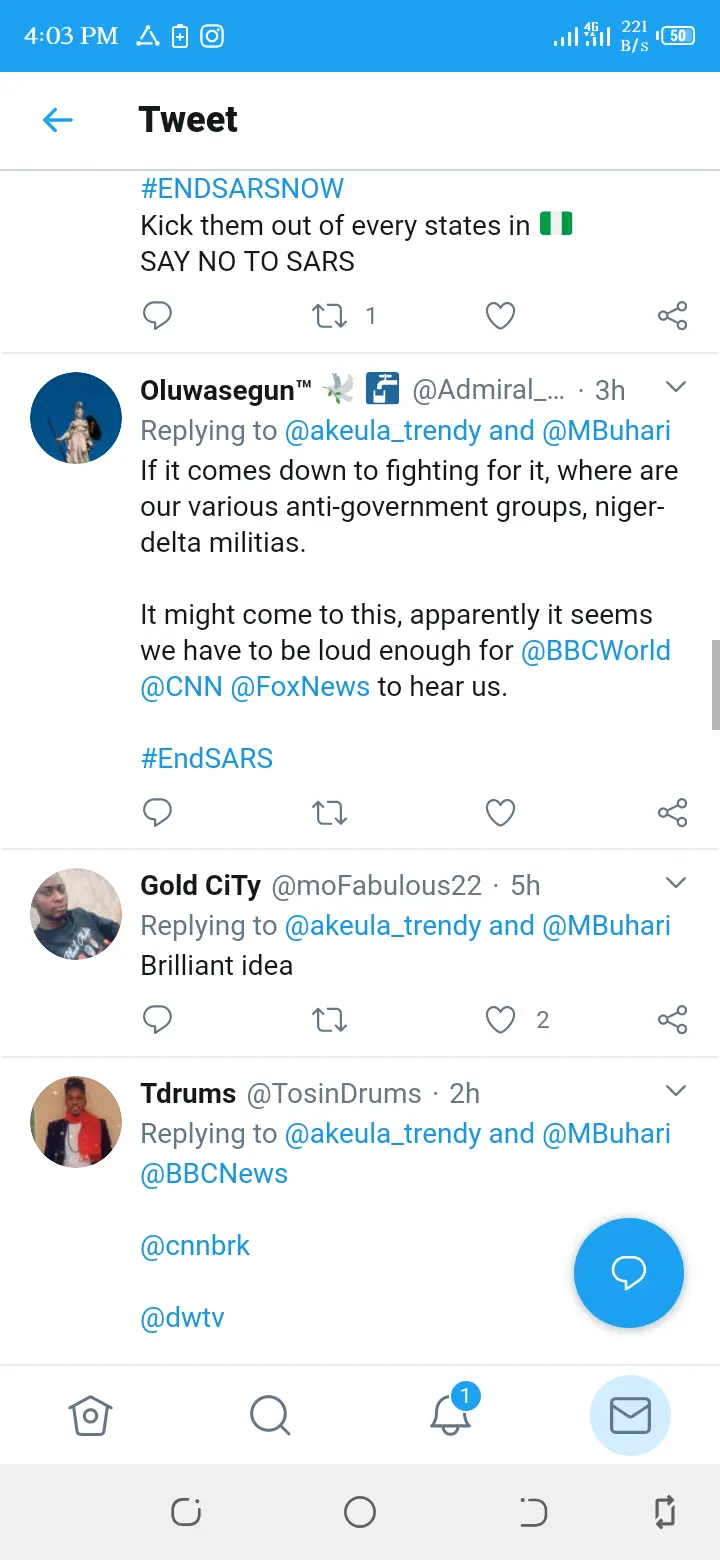Image resolution: width=720 pixels, height=1560 pixels.
Task: Open Tdrums profile picture
Action: (x=76, y=1121)
